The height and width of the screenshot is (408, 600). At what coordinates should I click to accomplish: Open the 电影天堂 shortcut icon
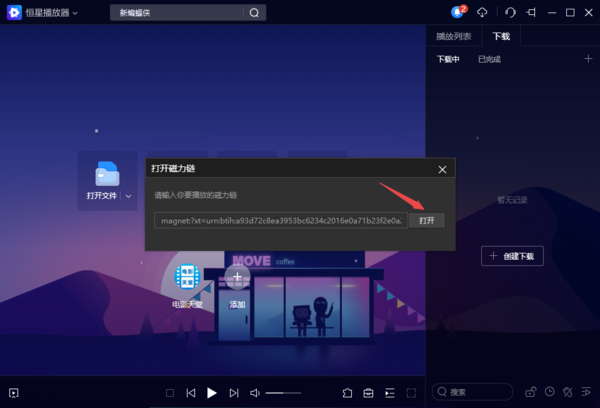(188, 276)
